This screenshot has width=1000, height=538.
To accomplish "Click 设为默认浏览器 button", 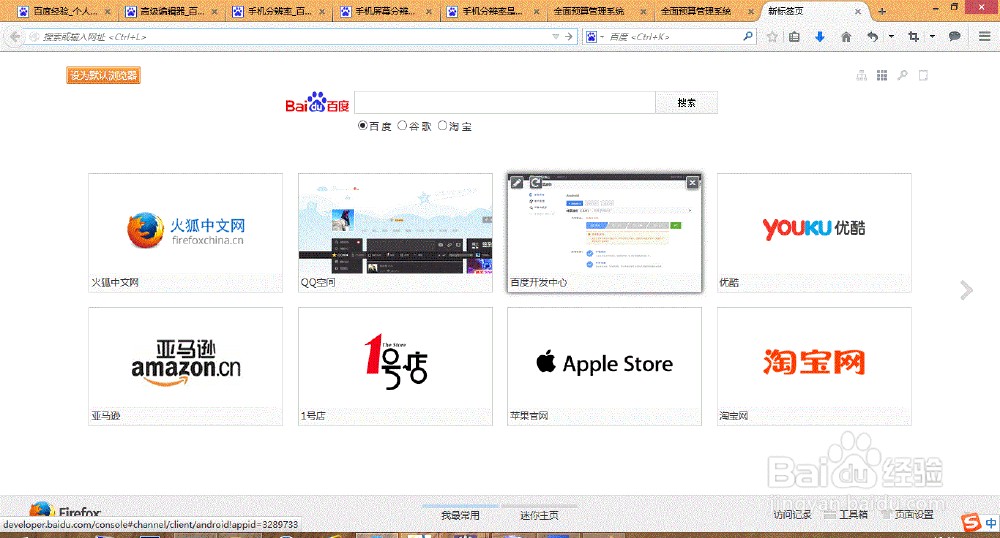I will 103,75.
